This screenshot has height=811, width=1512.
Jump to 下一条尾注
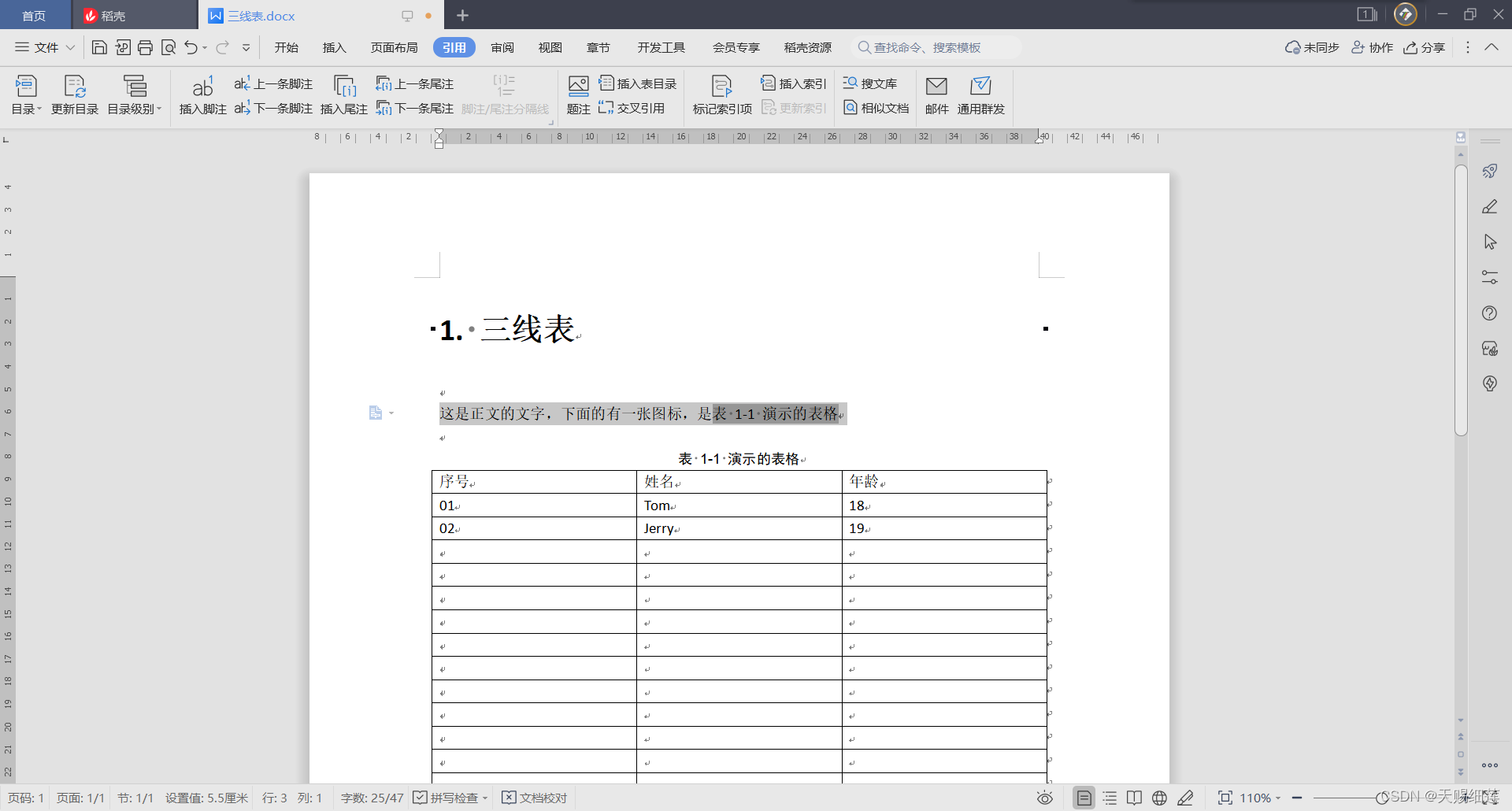tap(415, 108)
